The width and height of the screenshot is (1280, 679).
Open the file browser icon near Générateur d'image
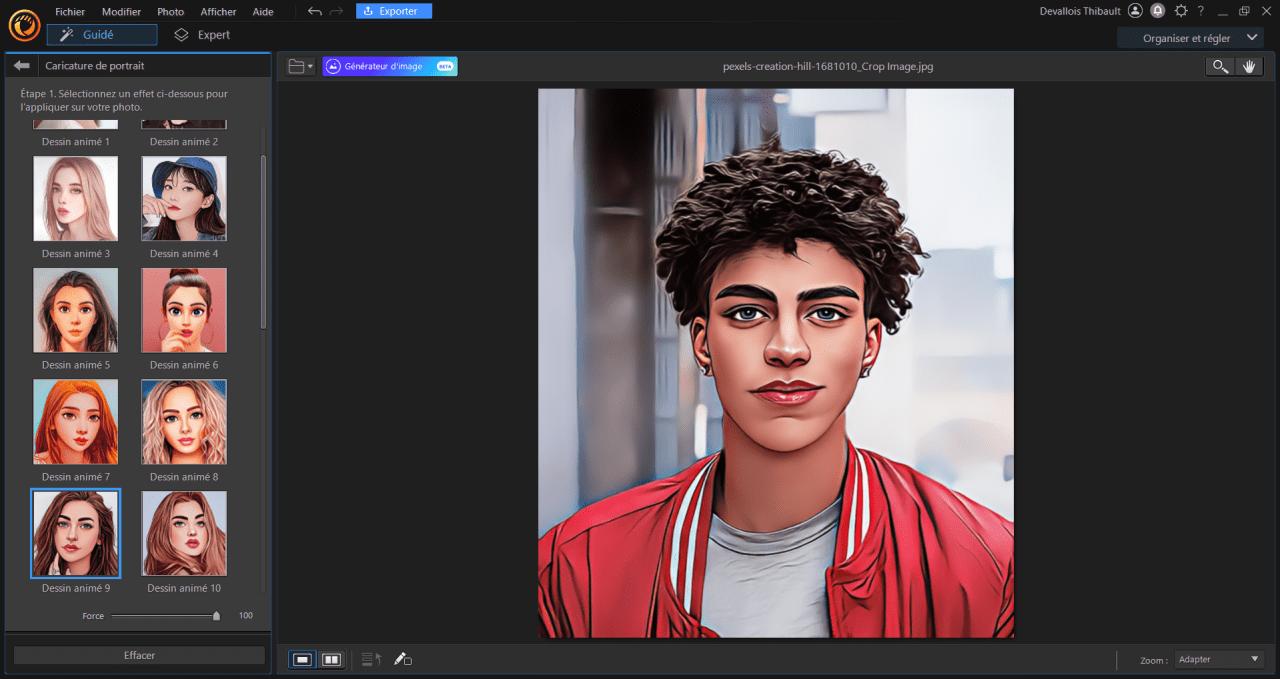pyautogui.click(x=293, y=66)
